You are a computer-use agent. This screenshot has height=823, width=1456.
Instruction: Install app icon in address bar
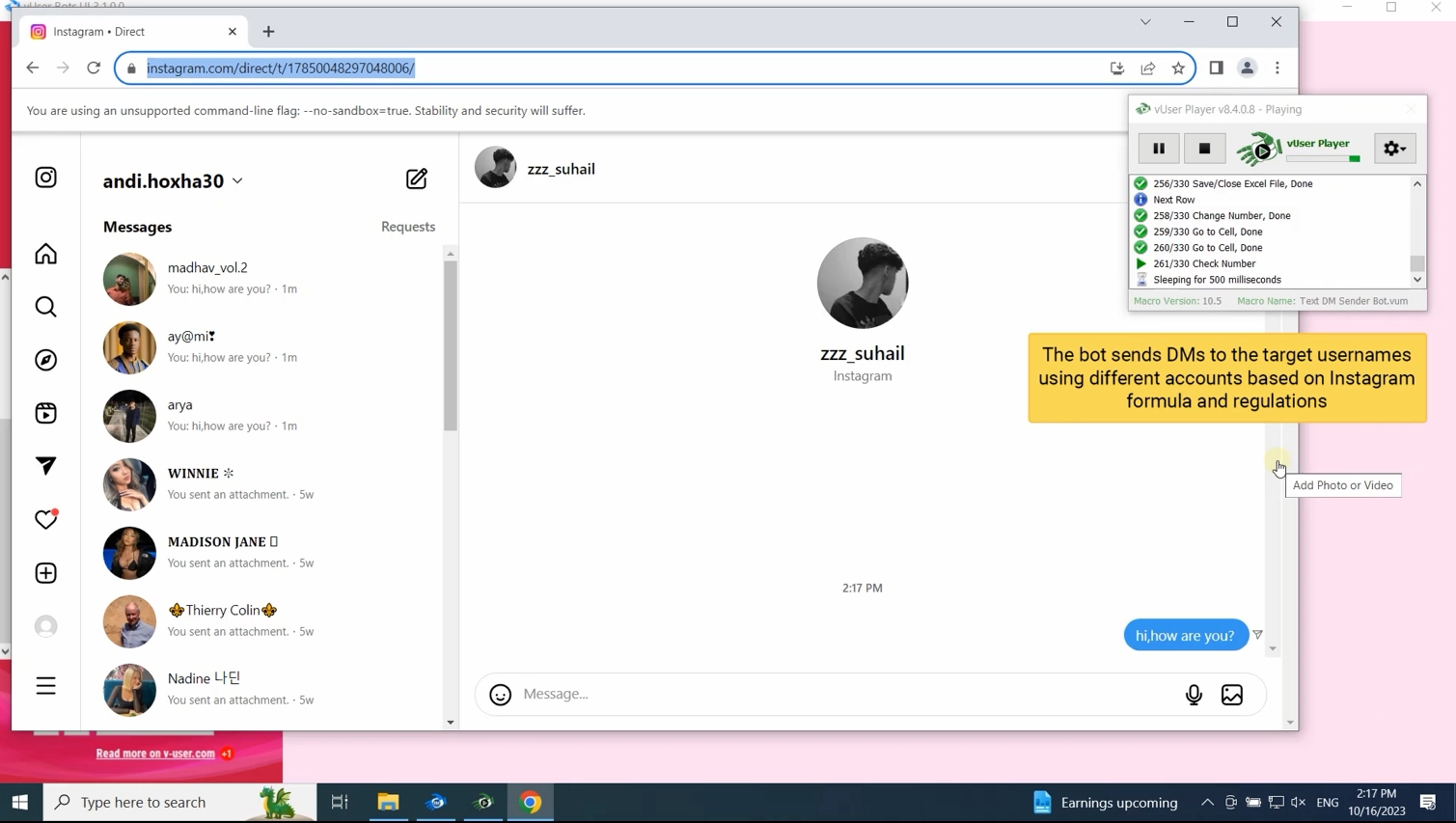coord(1117,69)
